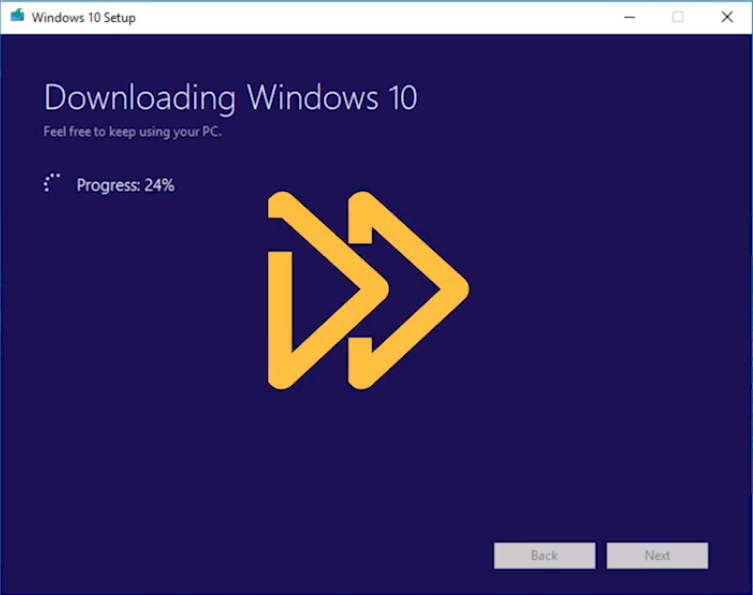This screenshot has width=753, height=595.
Task: Click the word "Setup" in the title bar
Action: (118, 18)
